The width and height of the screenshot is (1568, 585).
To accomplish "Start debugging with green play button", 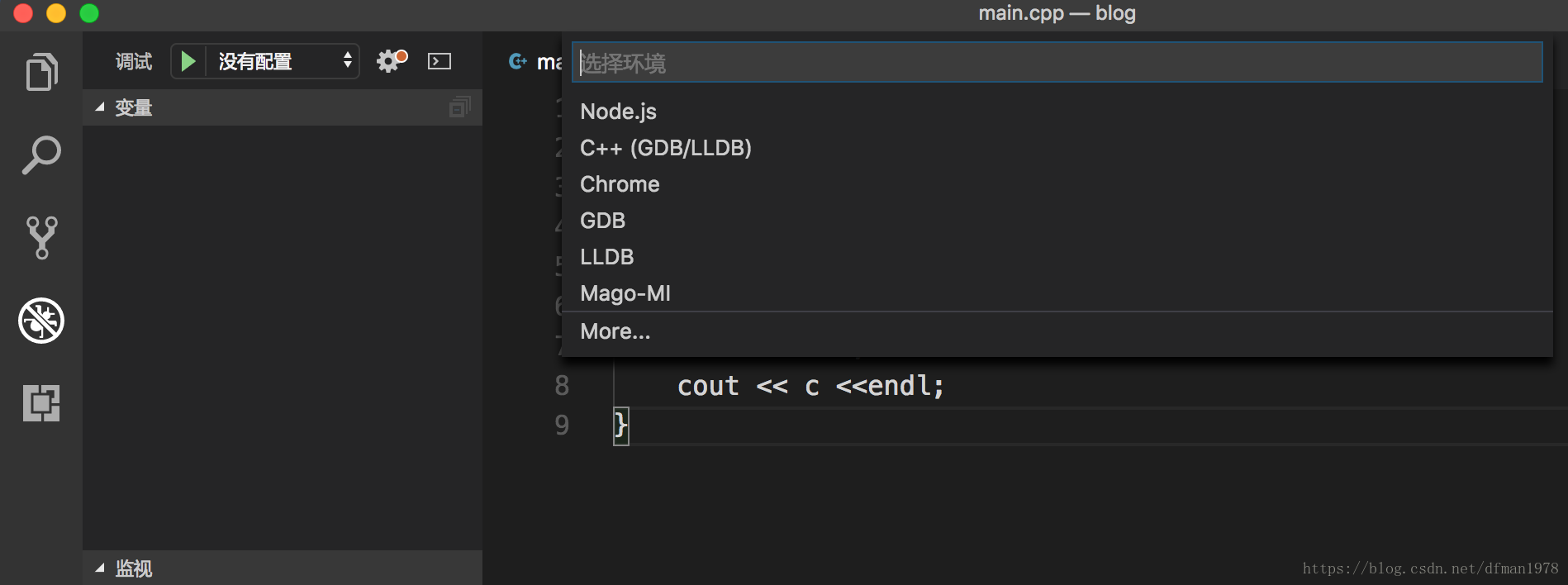I will coord(188,61).
